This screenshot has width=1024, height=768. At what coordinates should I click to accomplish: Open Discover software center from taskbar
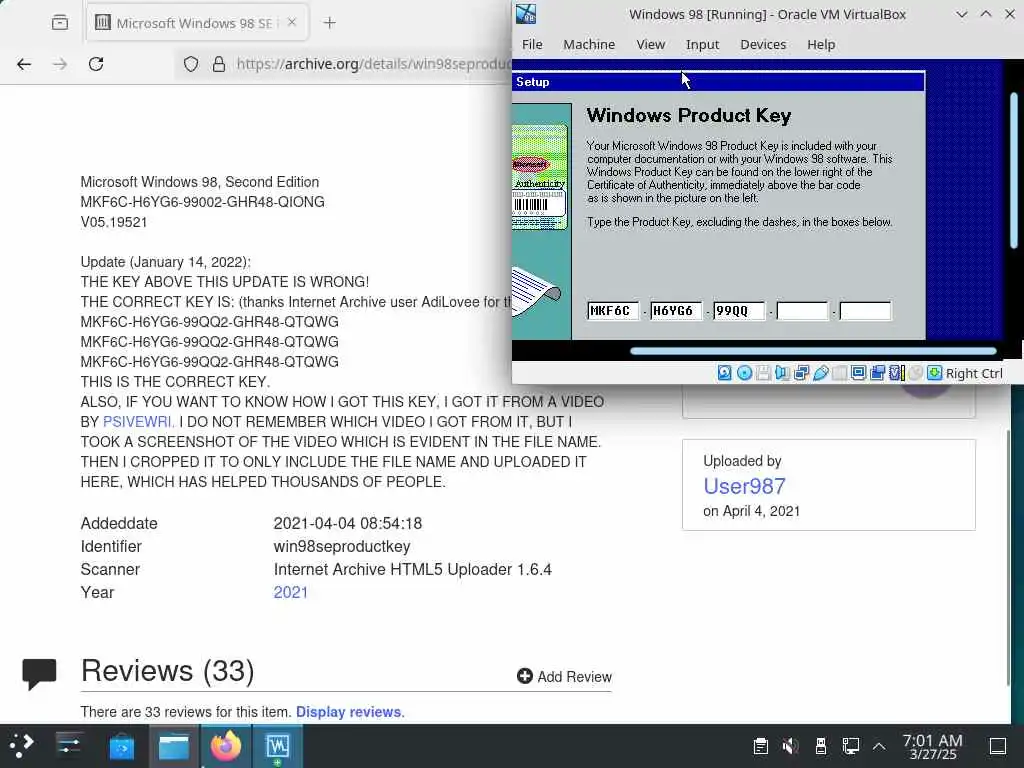click(121, 745)
